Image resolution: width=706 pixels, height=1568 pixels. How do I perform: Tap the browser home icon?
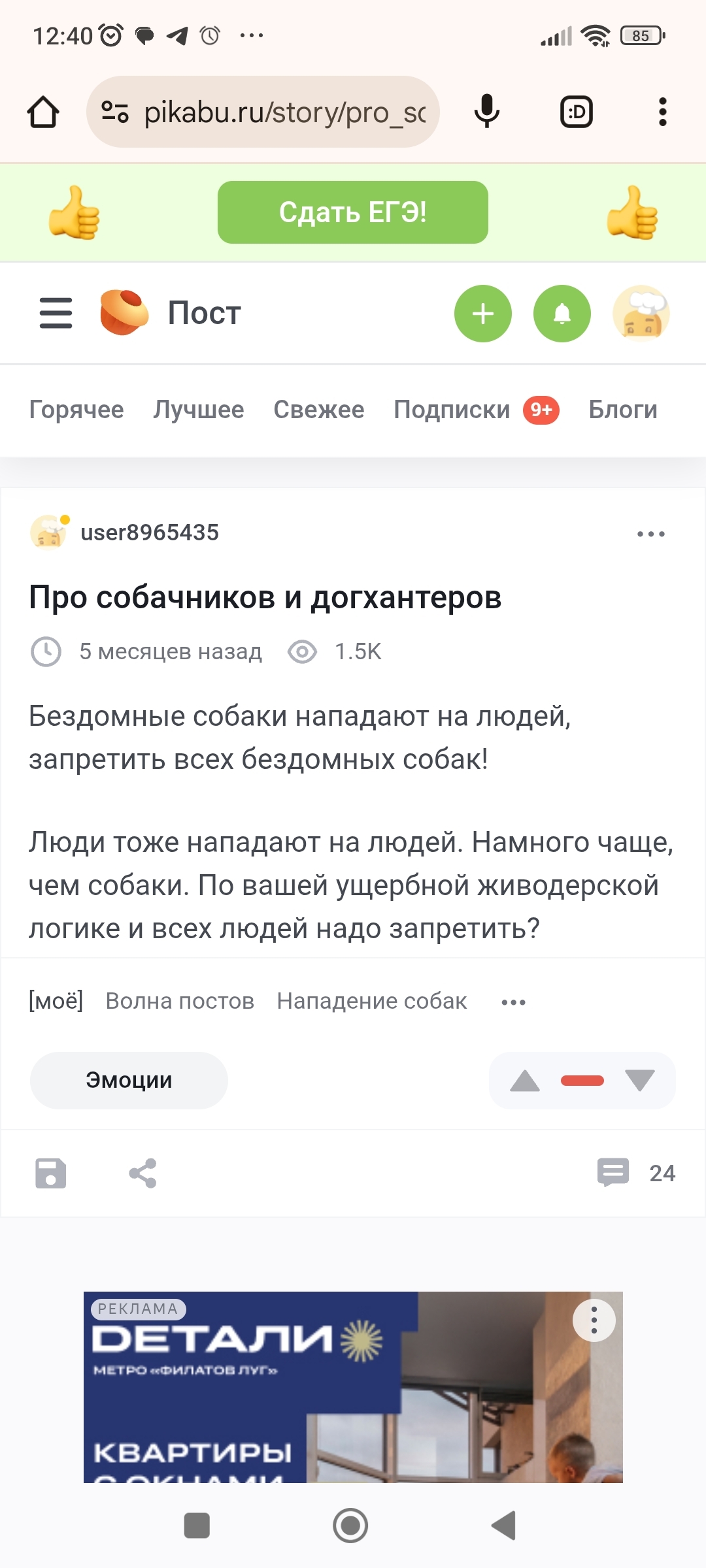43,112
